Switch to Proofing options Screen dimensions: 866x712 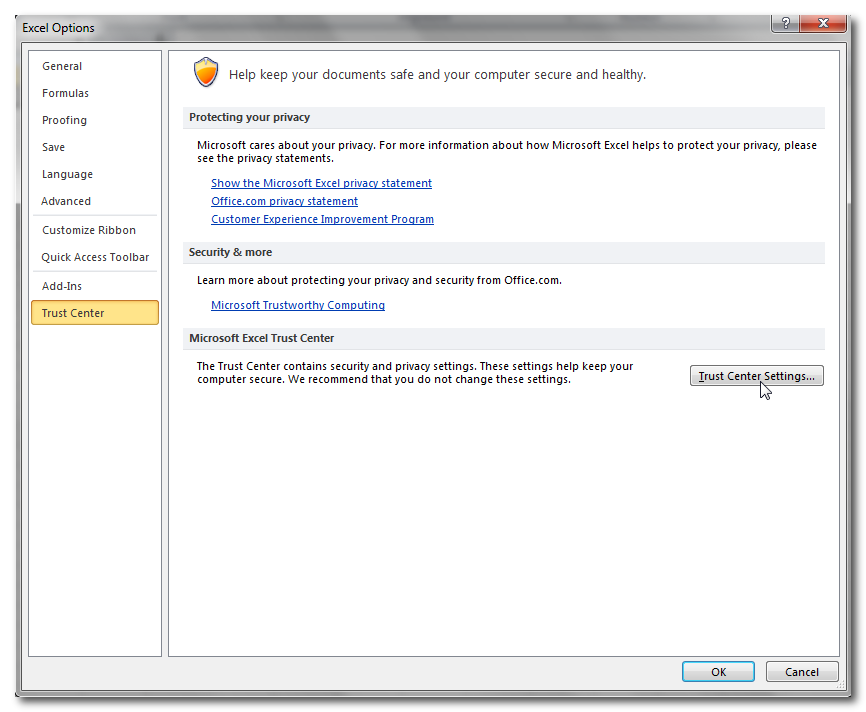pos(64,120)
